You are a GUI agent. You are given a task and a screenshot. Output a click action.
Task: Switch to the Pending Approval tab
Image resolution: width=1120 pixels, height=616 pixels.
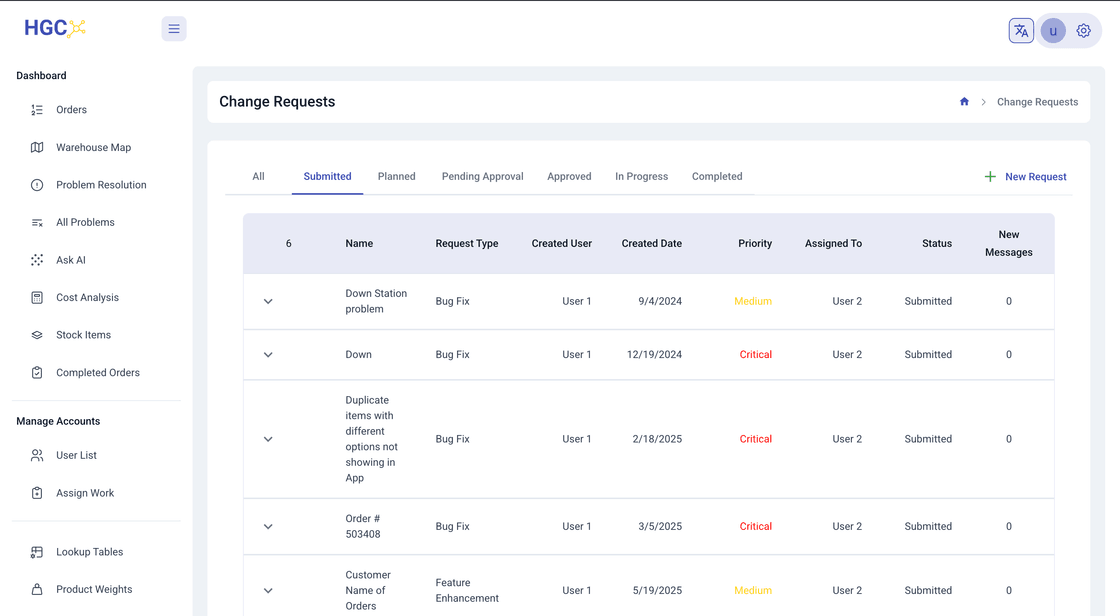click(x=482, y=177)
